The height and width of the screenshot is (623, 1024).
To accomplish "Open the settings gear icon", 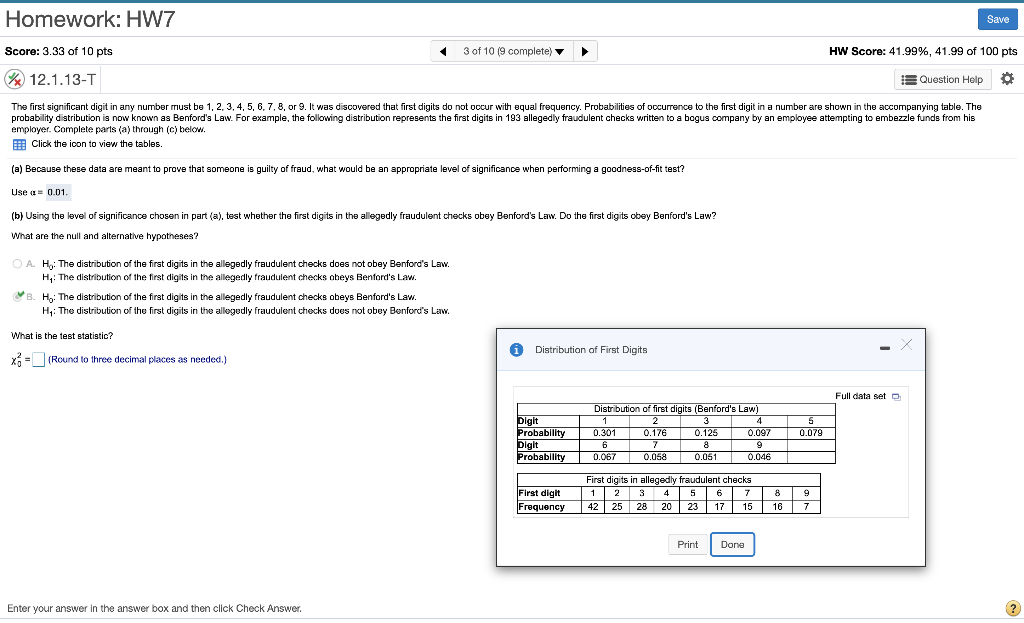I will coord(1008,79).
